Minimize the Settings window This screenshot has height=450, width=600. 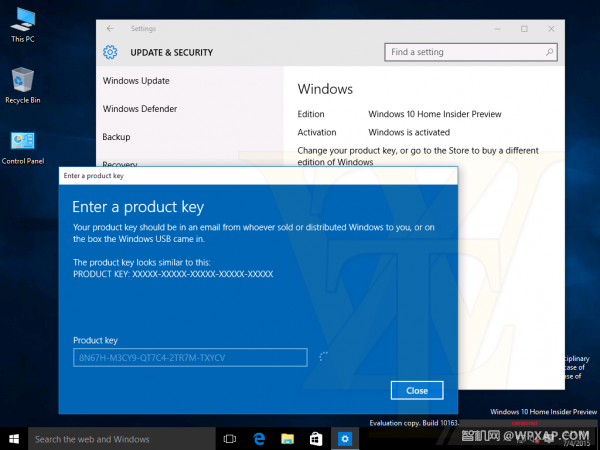(x=497, y=29)
